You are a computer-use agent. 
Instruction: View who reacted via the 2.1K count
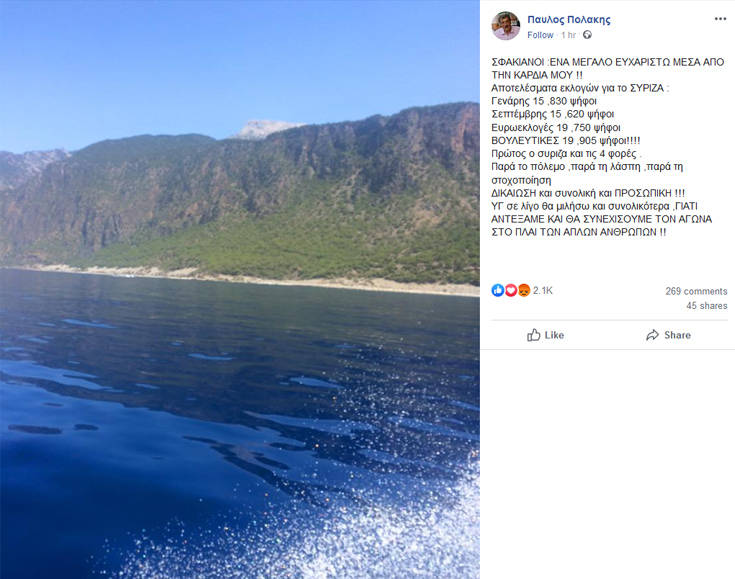(543, 290)
